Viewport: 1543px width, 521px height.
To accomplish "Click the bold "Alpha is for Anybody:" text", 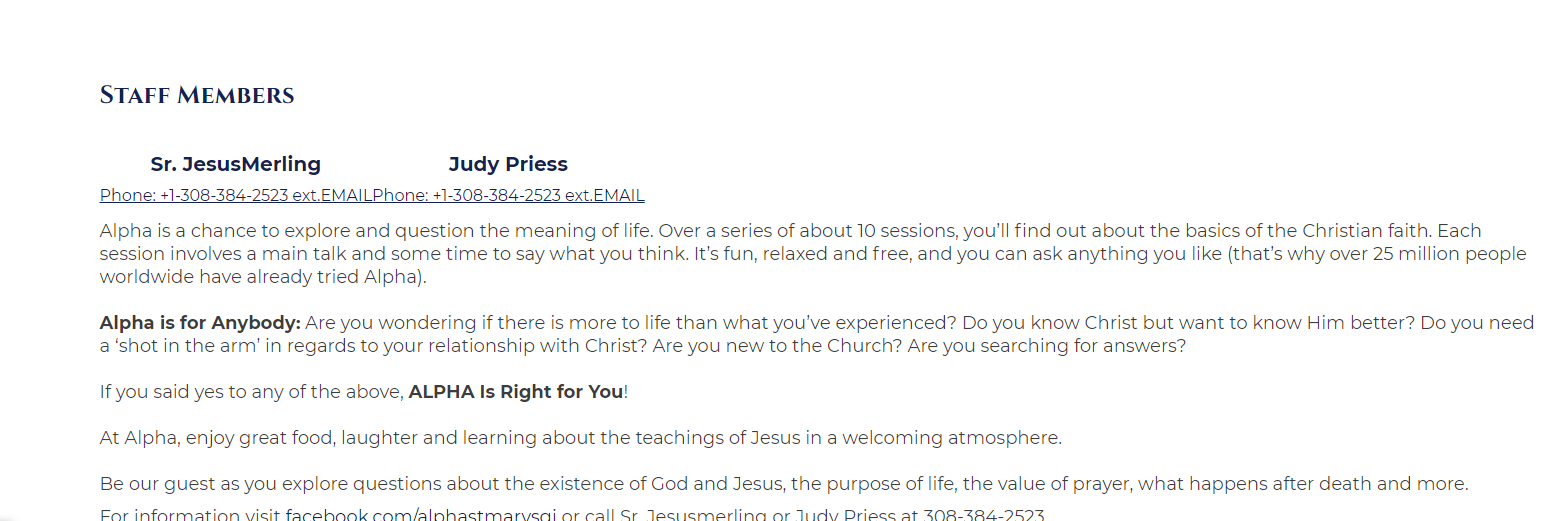I will (x=200, y=323).
